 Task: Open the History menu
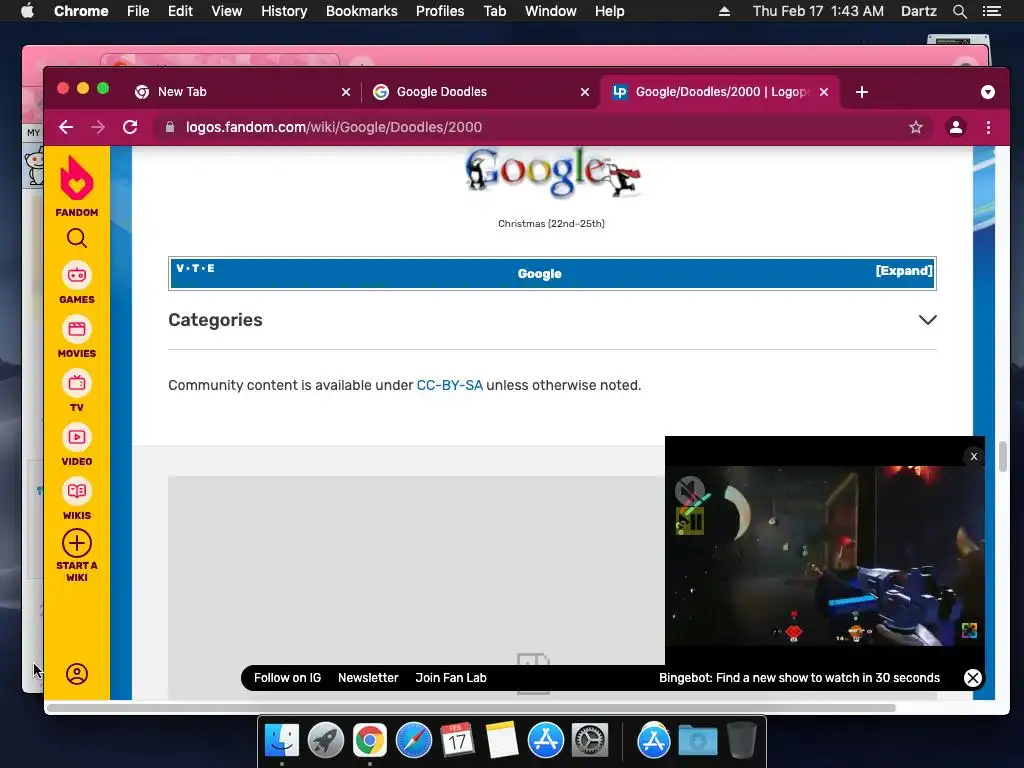coord(284,11)
